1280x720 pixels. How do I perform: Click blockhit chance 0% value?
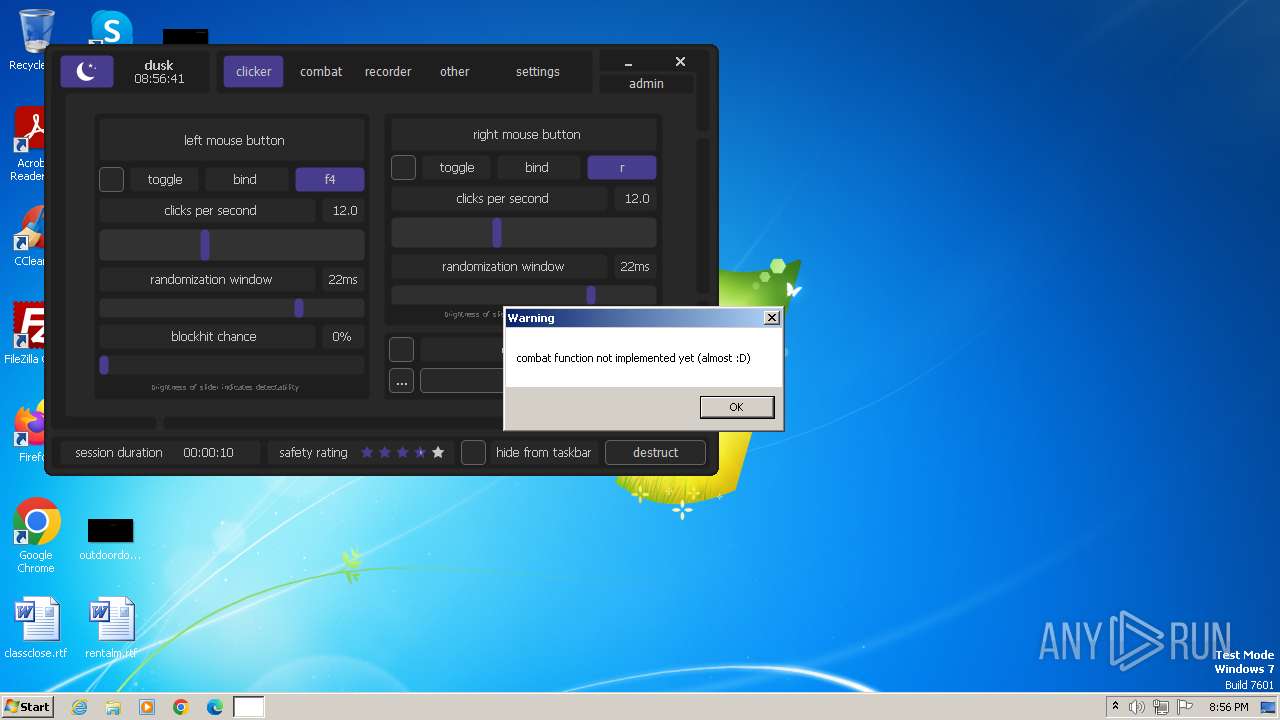click(x=342, y=336)
